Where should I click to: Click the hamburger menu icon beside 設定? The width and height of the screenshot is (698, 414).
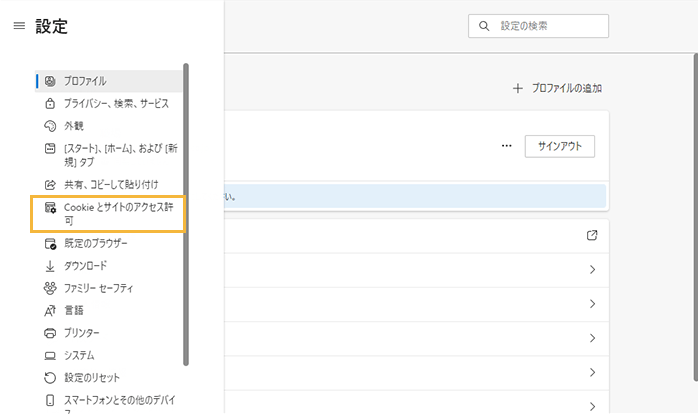[x=19, y=27]
